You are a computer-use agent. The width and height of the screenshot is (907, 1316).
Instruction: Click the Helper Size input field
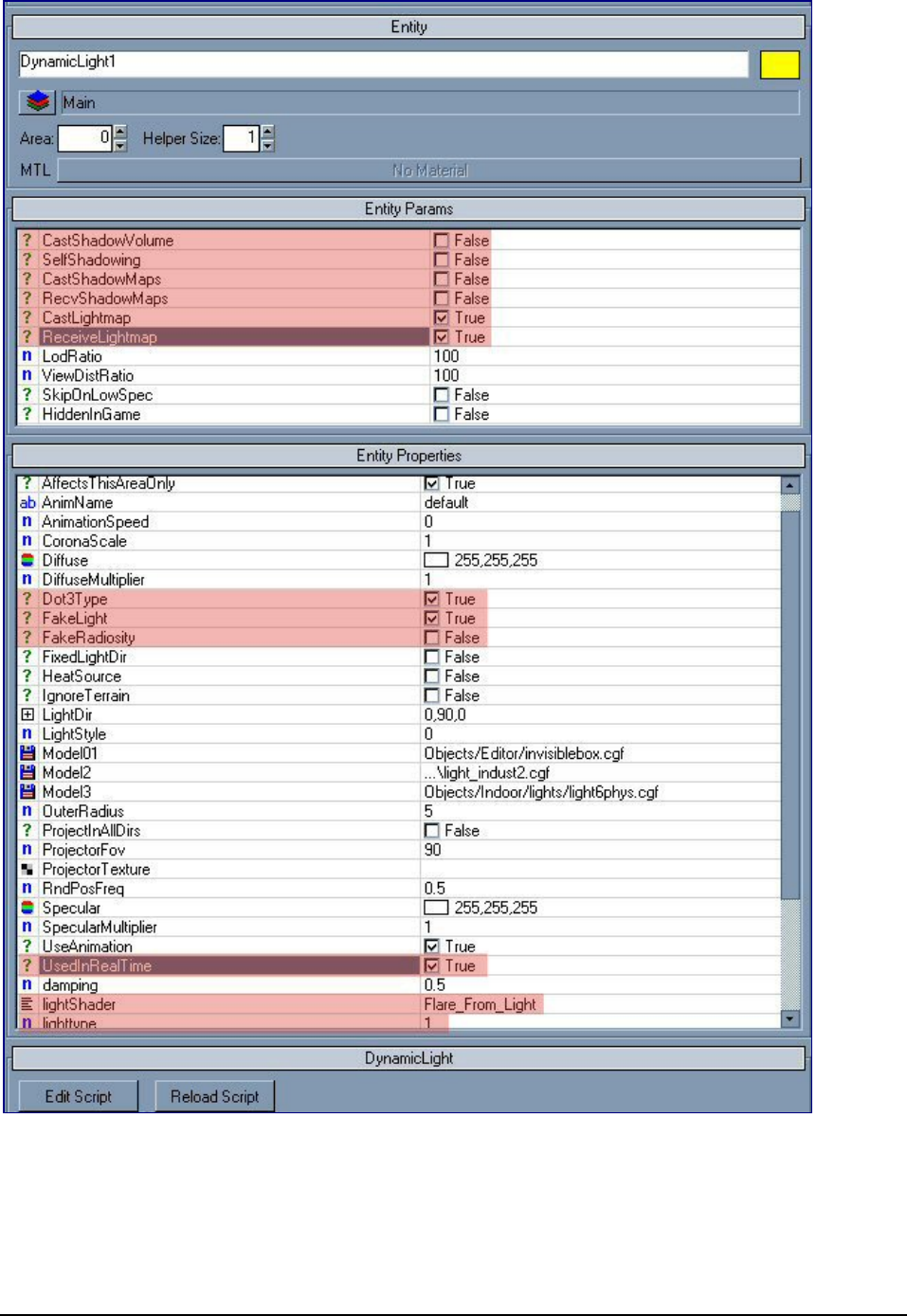click(x=241, y=138)
